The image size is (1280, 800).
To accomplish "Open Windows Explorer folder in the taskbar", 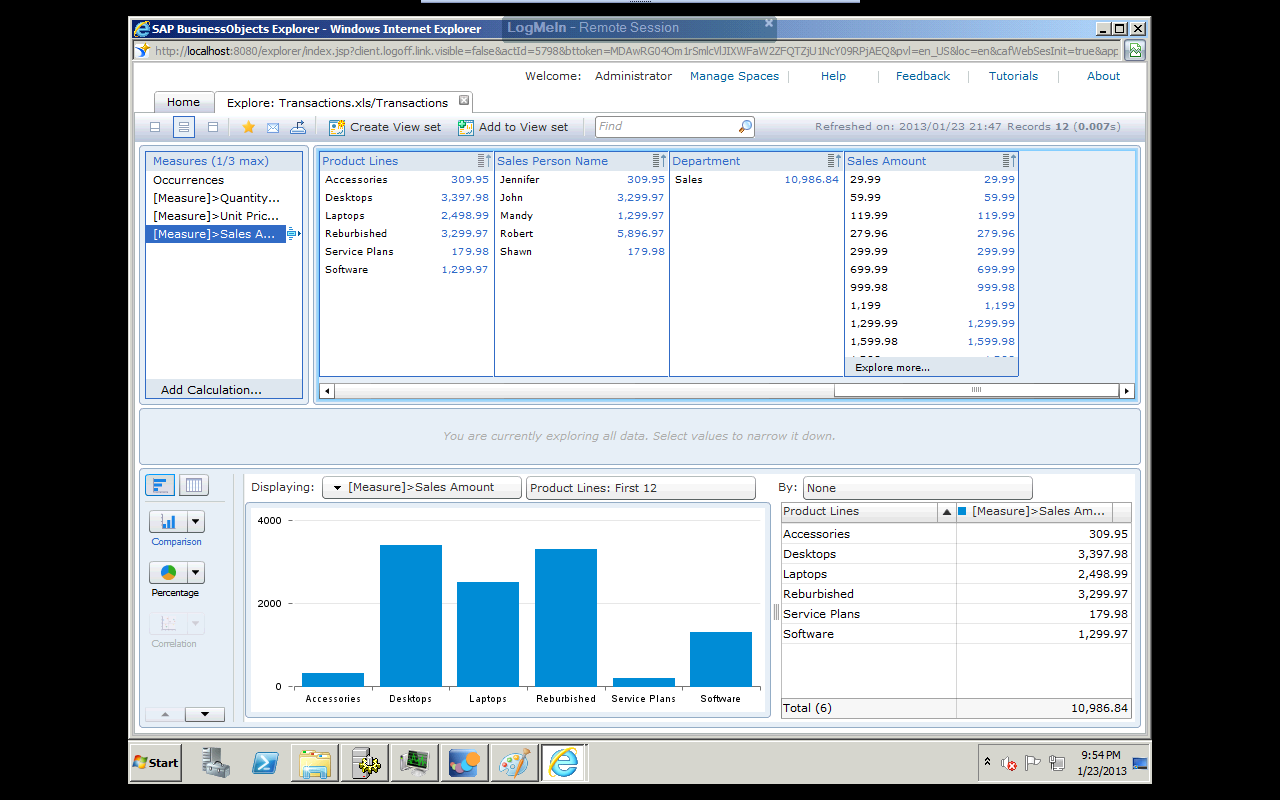I will (x=315, y=763).
